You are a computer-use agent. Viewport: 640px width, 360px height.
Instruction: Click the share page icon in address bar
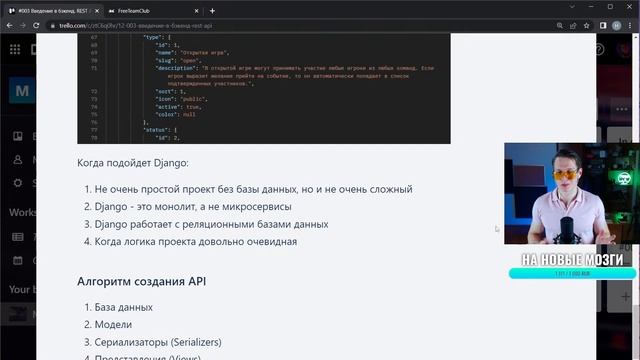573,25
